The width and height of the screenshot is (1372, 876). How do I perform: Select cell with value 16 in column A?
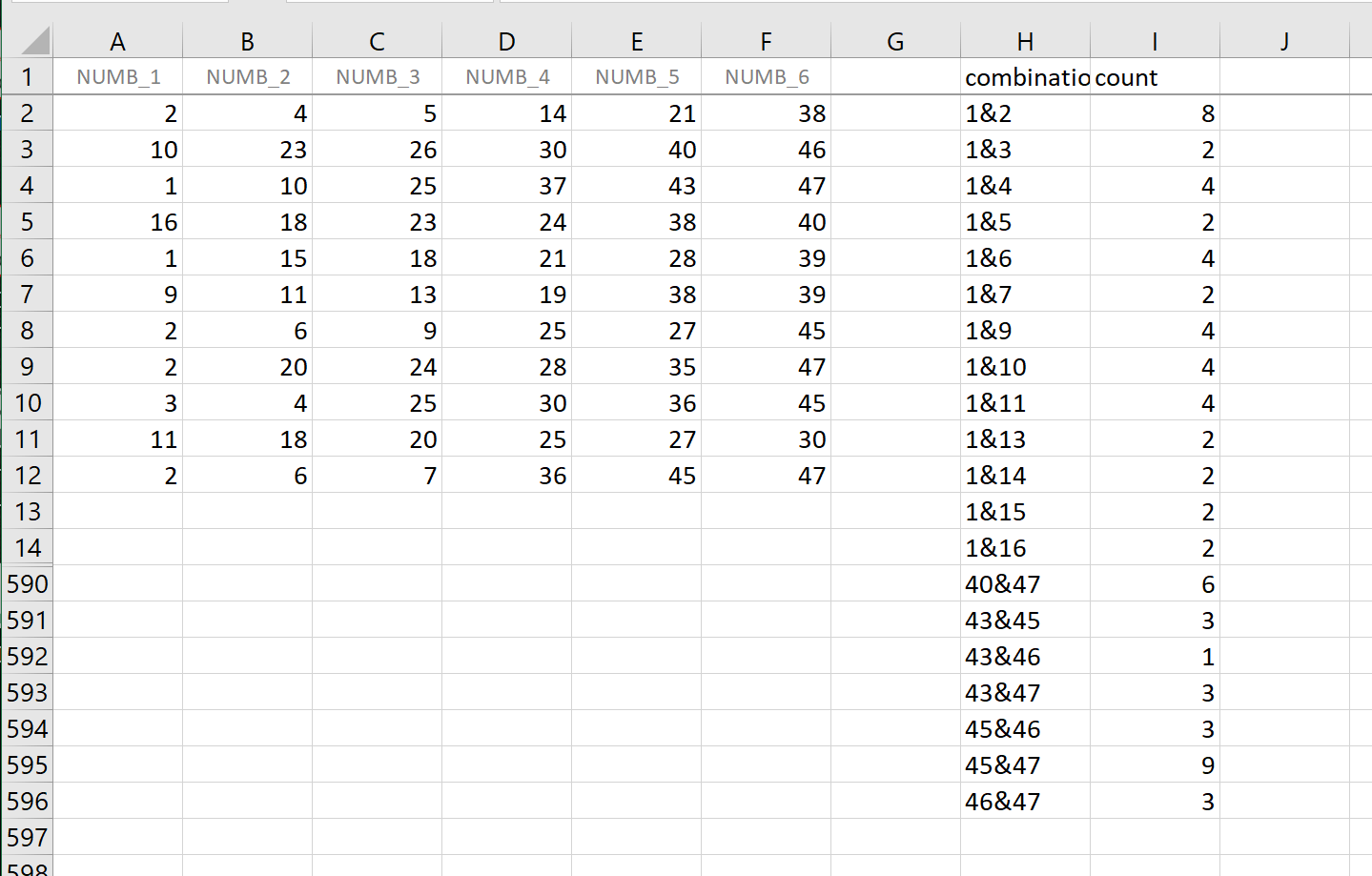[117, 221]
